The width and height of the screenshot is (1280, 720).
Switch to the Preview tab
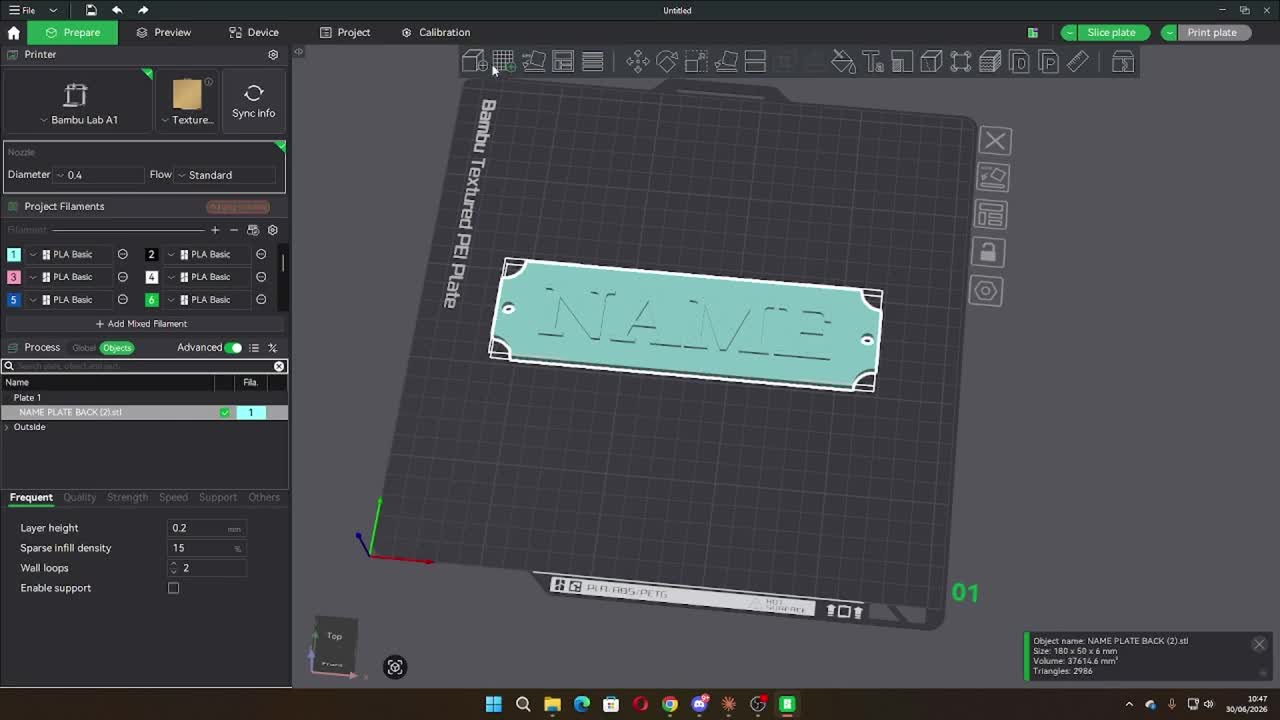[164, 32]
